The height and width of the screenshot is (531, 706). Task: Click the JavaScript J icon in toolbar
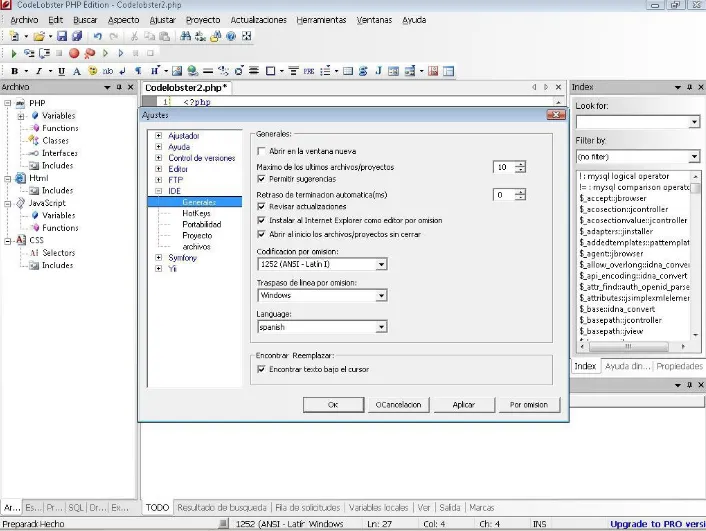(378, 71)
